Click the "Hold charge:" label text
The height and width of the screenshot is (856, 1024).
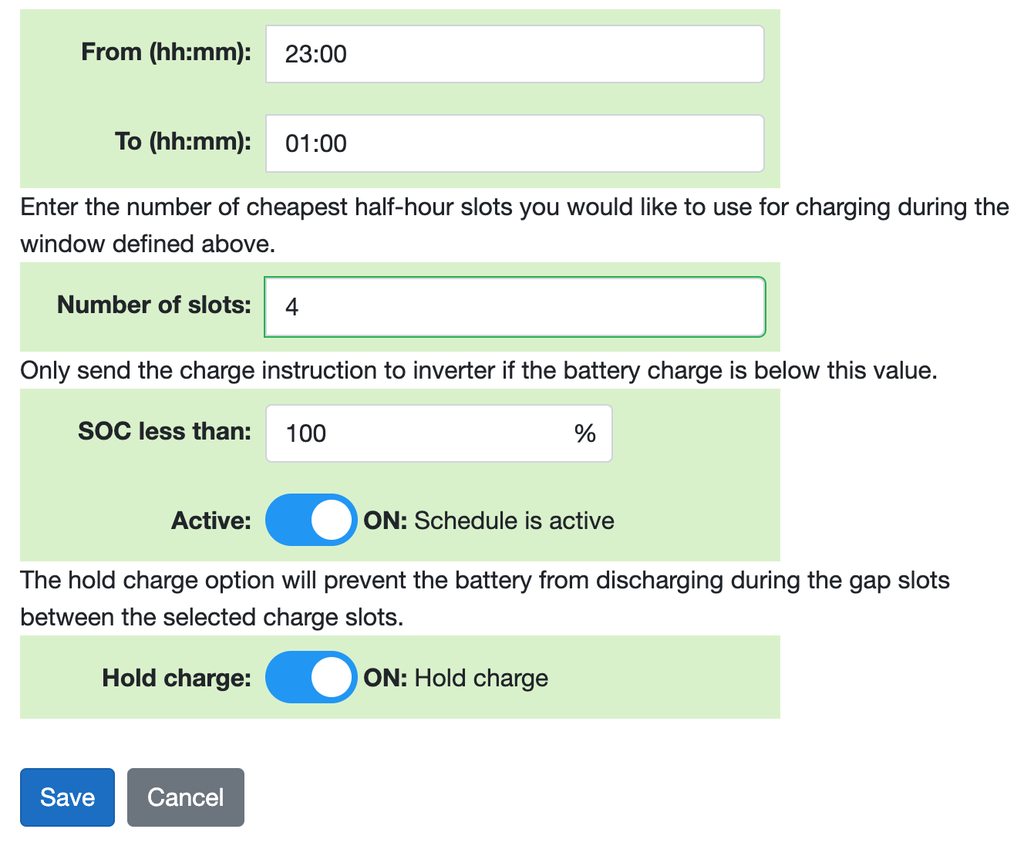tap(176, 678)
